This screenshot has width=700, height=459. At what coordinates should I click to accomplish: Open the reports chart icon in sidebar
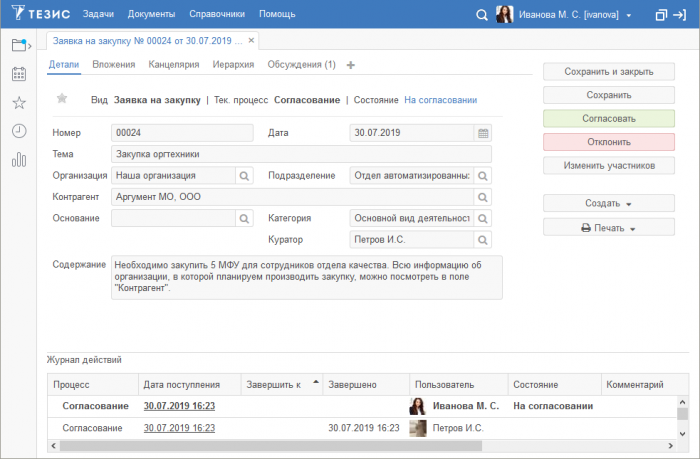(x=19, y=160)
